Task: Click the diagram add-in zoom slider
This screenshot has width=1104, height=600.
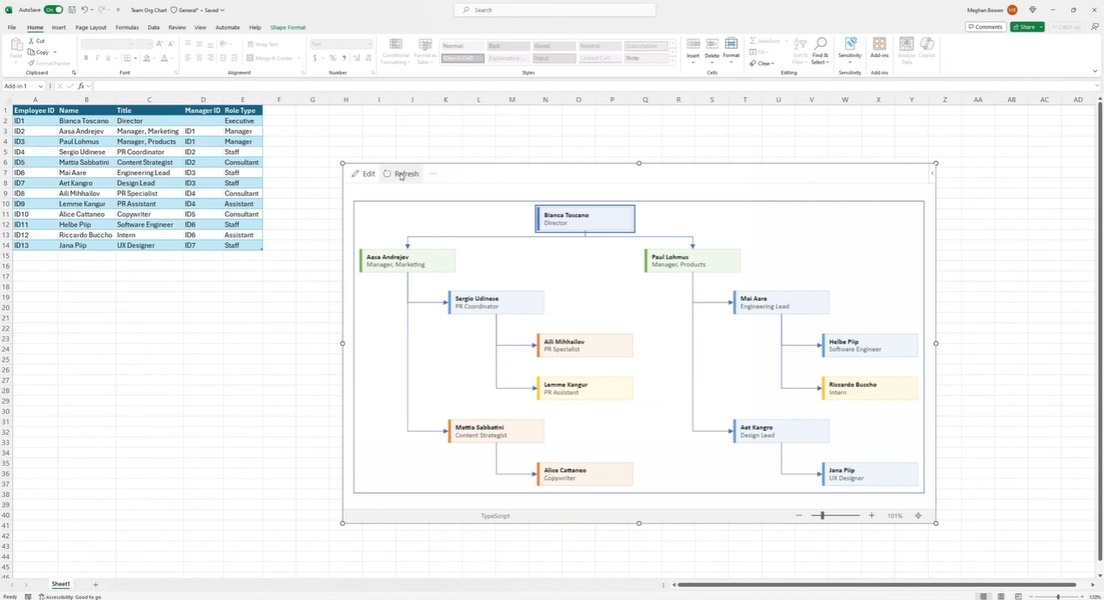Action: (823, 516)
